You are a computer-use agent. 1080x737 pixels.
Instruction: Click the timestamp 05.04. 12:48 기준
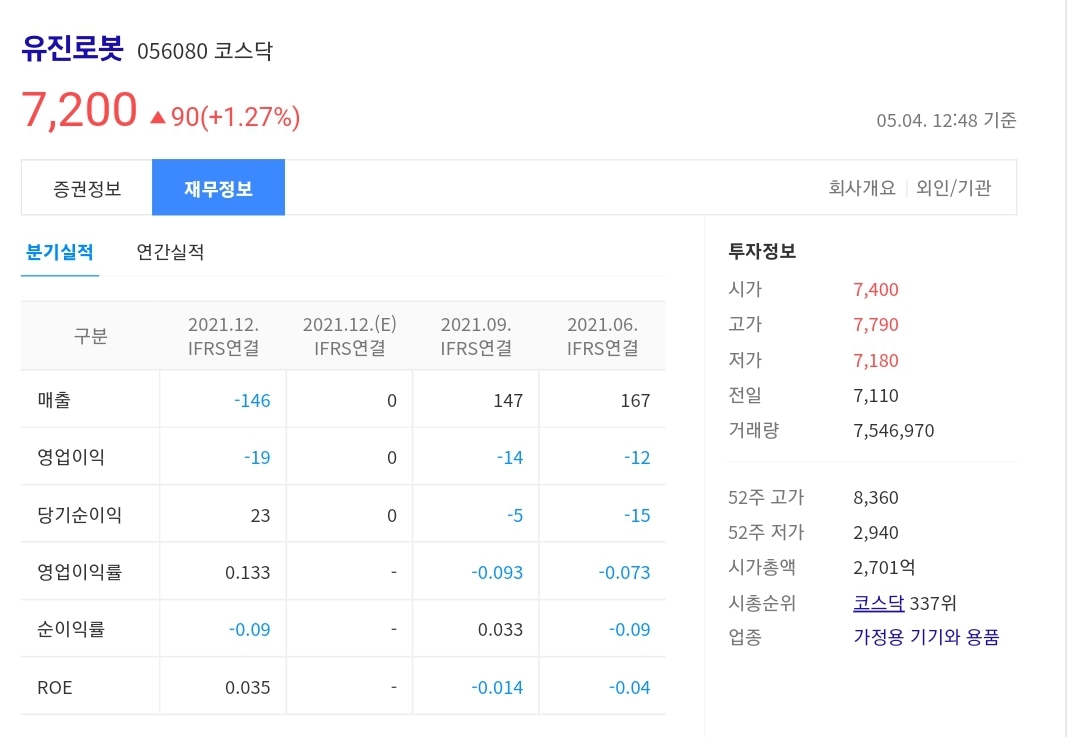946,121
